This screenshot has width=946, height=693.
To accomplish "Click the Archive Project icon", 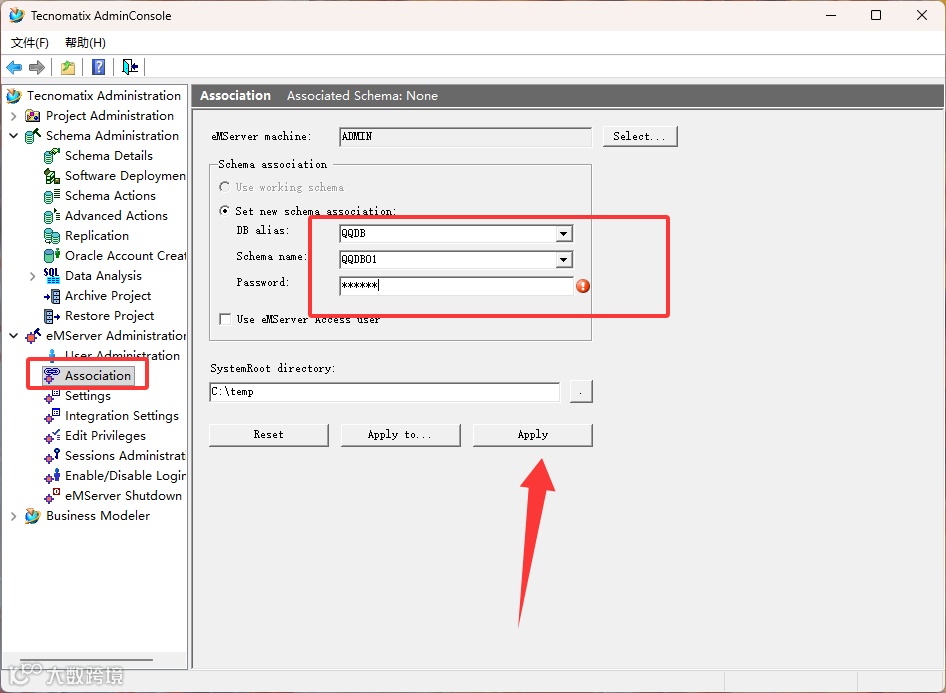I will (x=52, y=296).
